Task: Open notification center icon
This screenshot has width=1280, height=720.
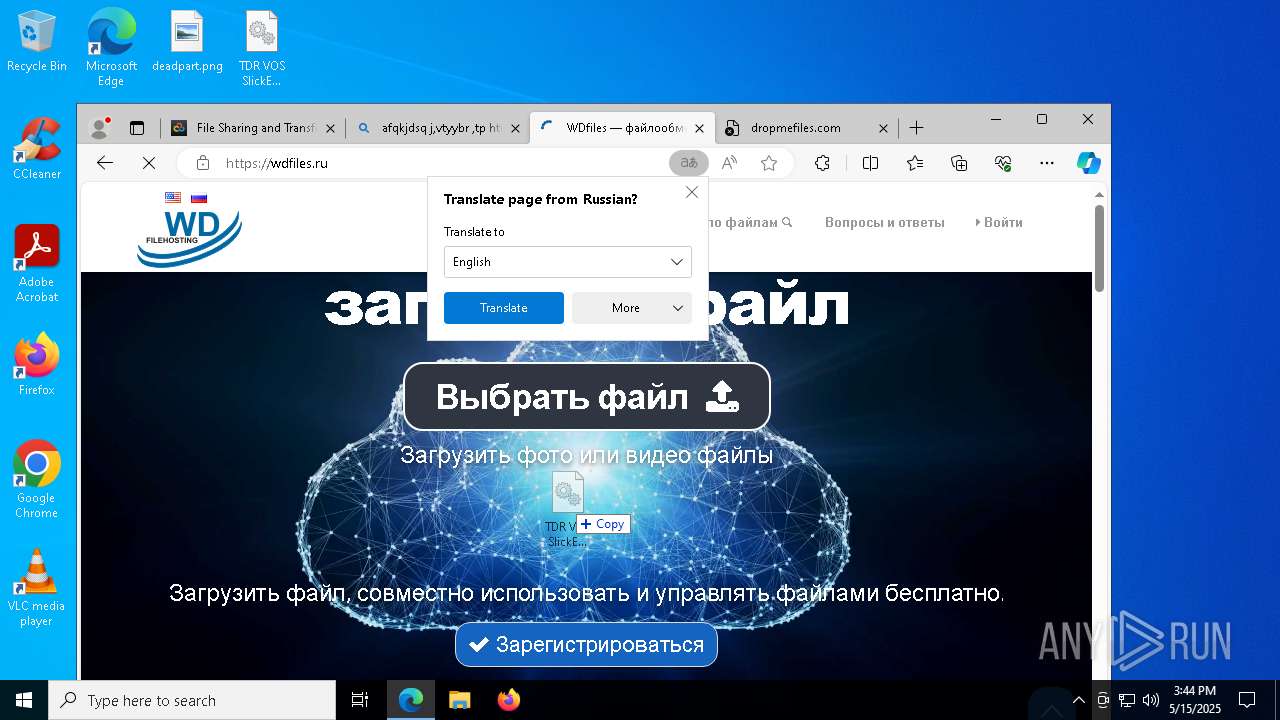Action: [1247, 700]
